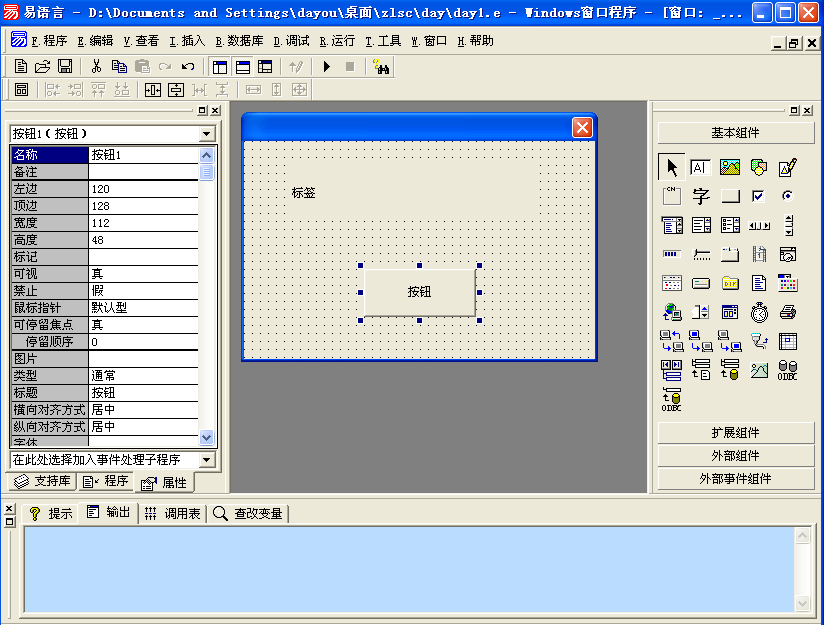Switch to the 查改变量 tab
Screen dimensions: 824x625
click(x=249, y=514)
